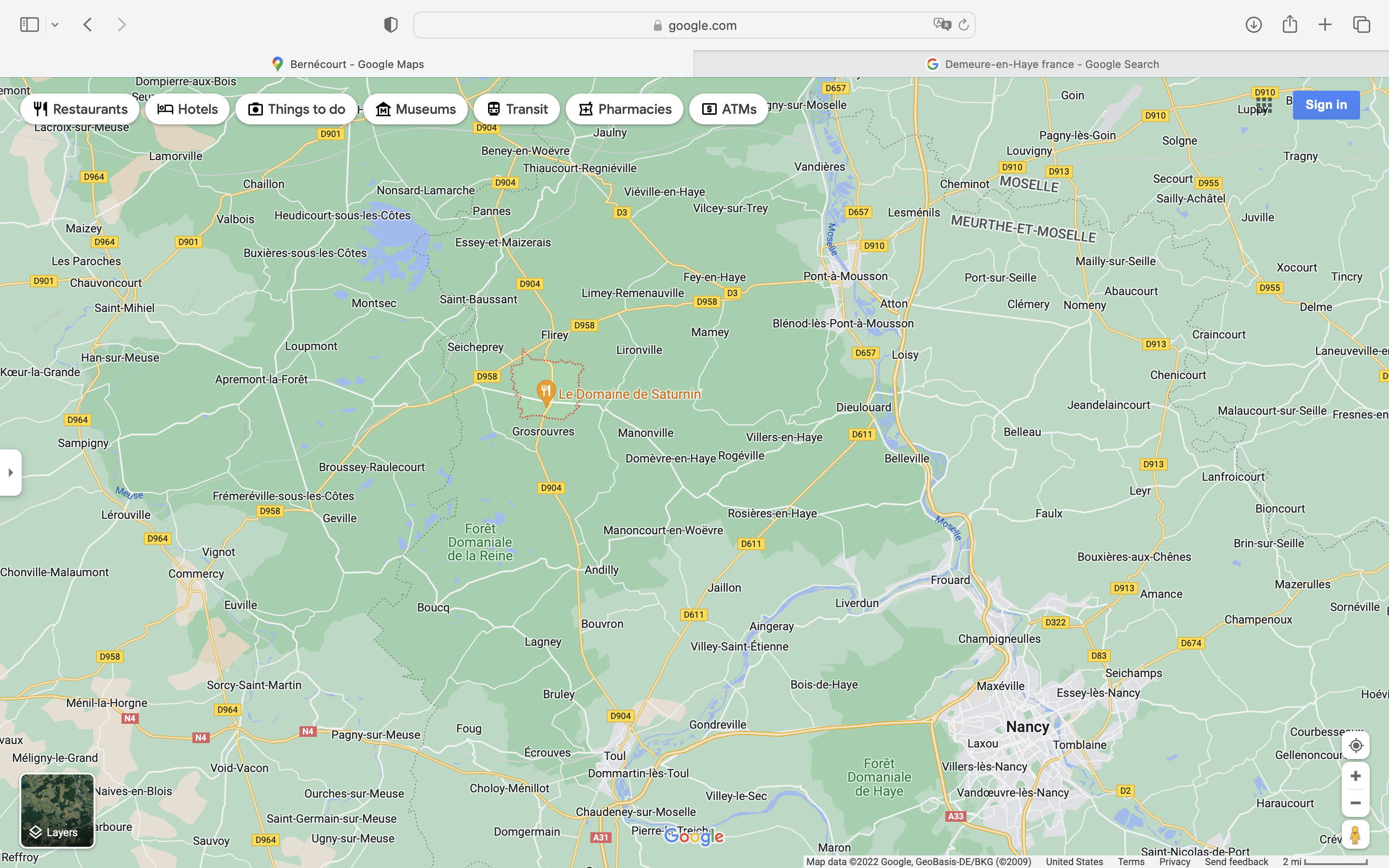Open sidebar dropdown chevron next to sidebar button
Image resolution: width=1389 pixels, height=868 pixels.
click(x=55, y=25)
